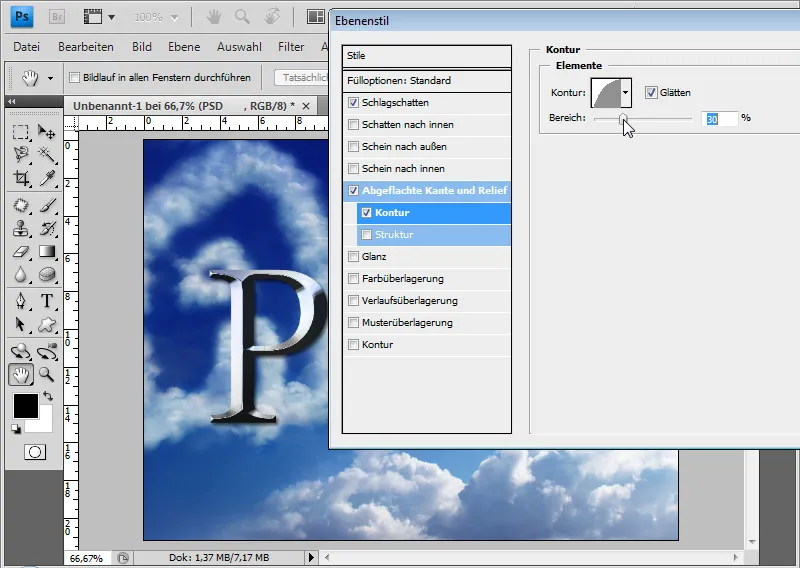Select the Custom Shape tool
The width and height of the screenshot is (800, 568).
[x=46, y=324]
